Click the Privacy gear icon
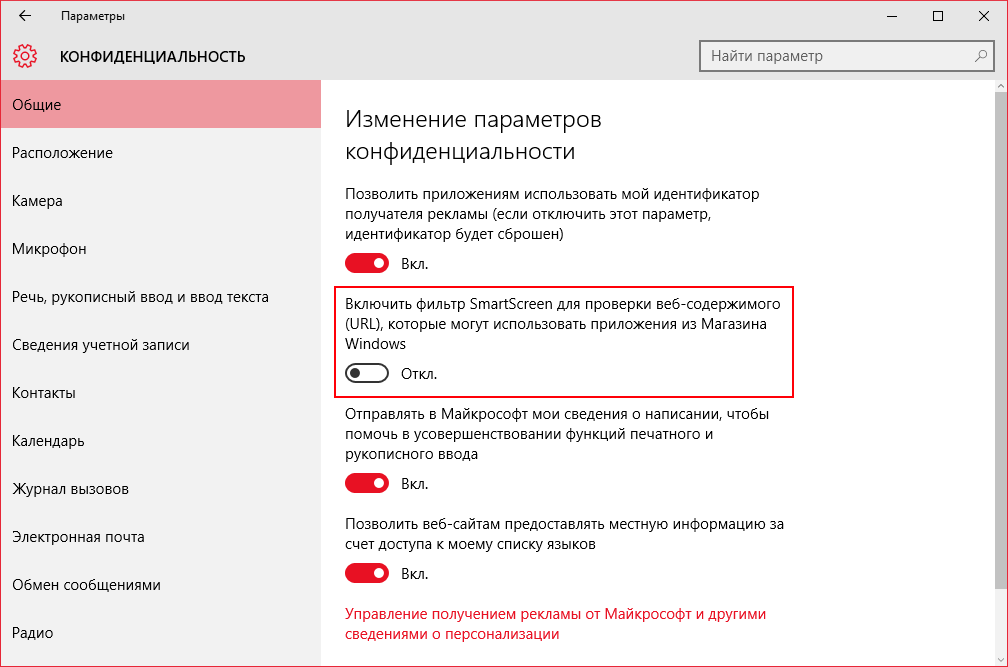 click(x=26, y=56)
